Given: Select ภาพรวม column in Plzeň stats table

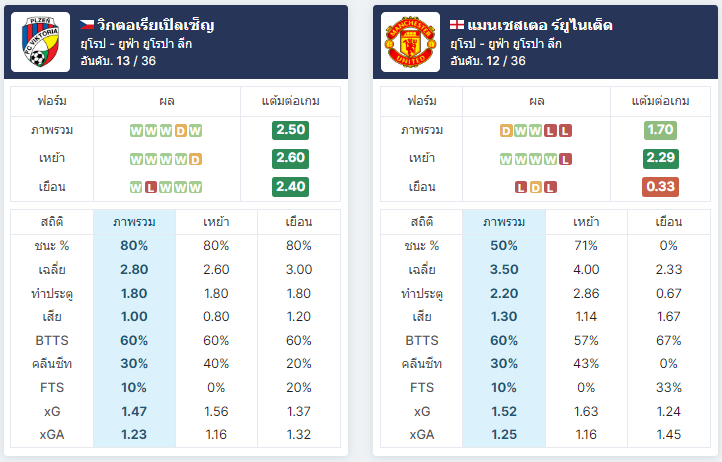Looking at the screenshot, I should pos(134,222).
